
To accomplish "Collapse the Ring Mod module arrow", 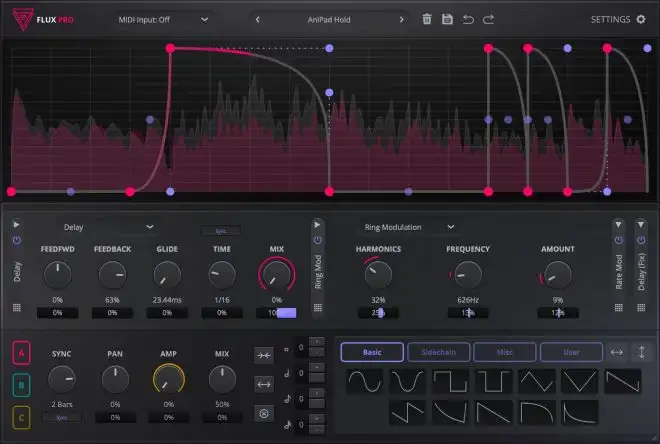I will coord(317,225).
